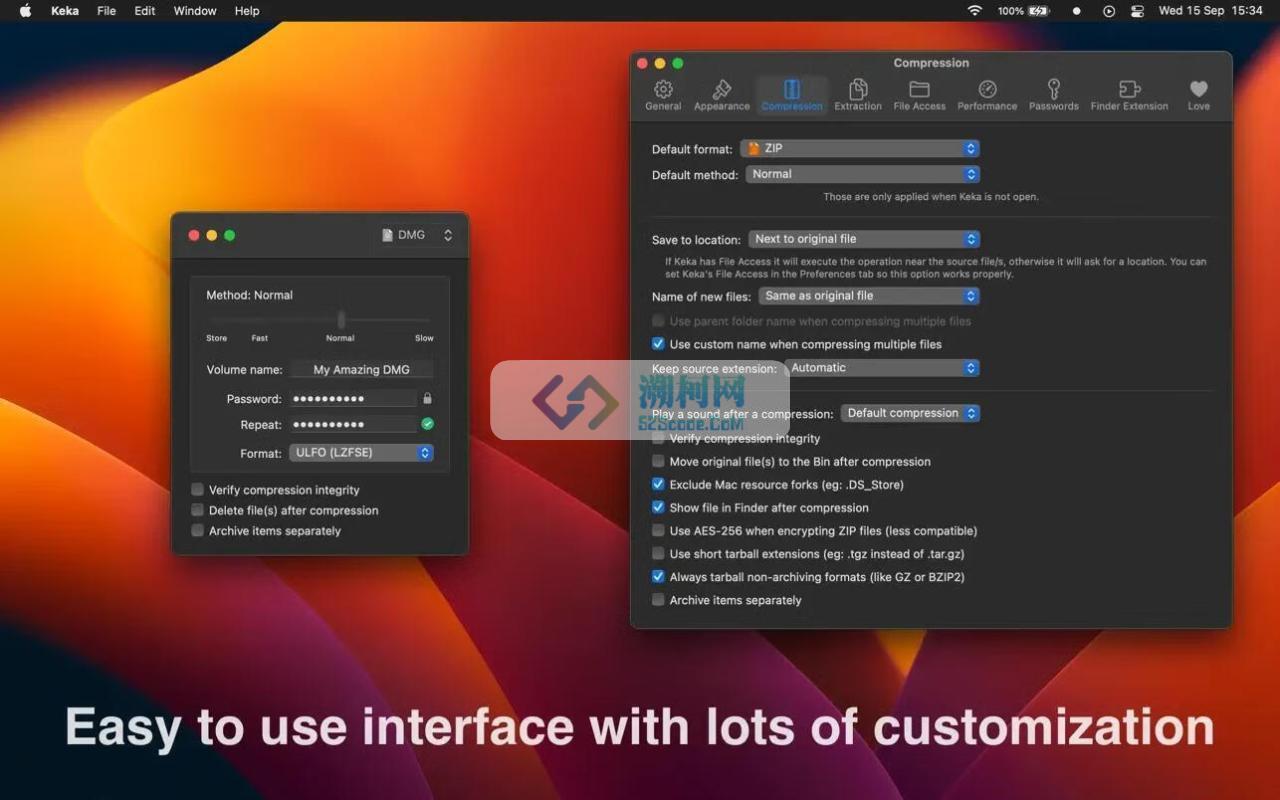Click the play circle menu bar icon

tap(1108, 11)
